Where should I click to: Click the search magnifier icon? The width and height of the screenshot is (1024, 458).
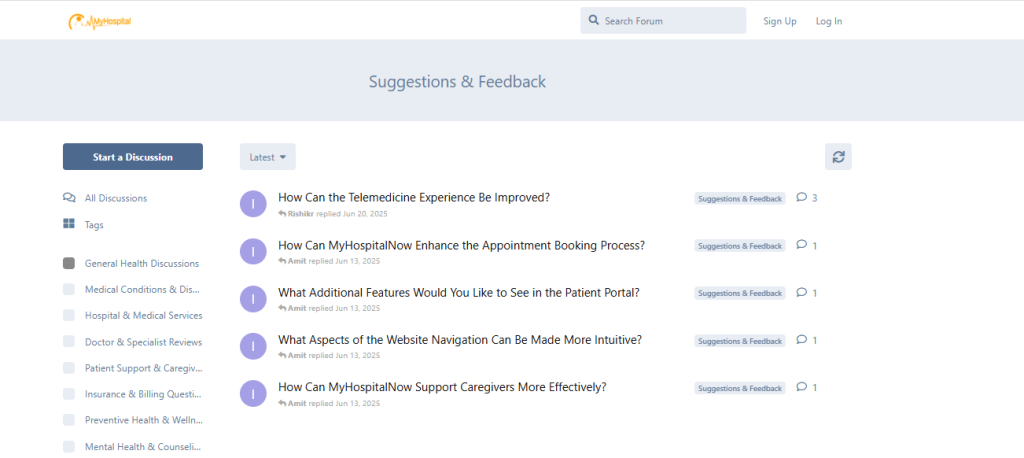594,20
